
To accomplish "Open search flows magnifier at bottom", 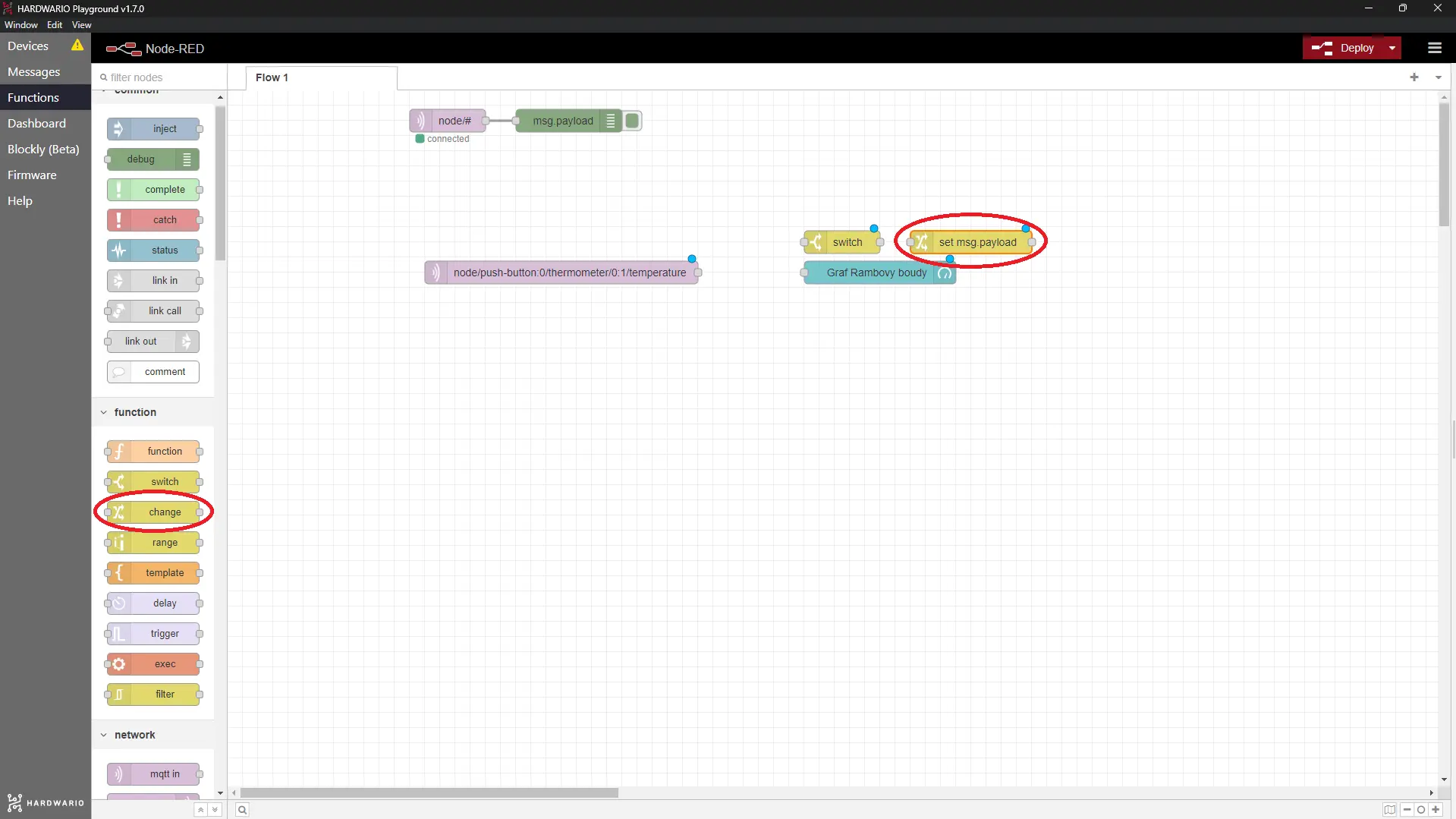I will 242,810.
